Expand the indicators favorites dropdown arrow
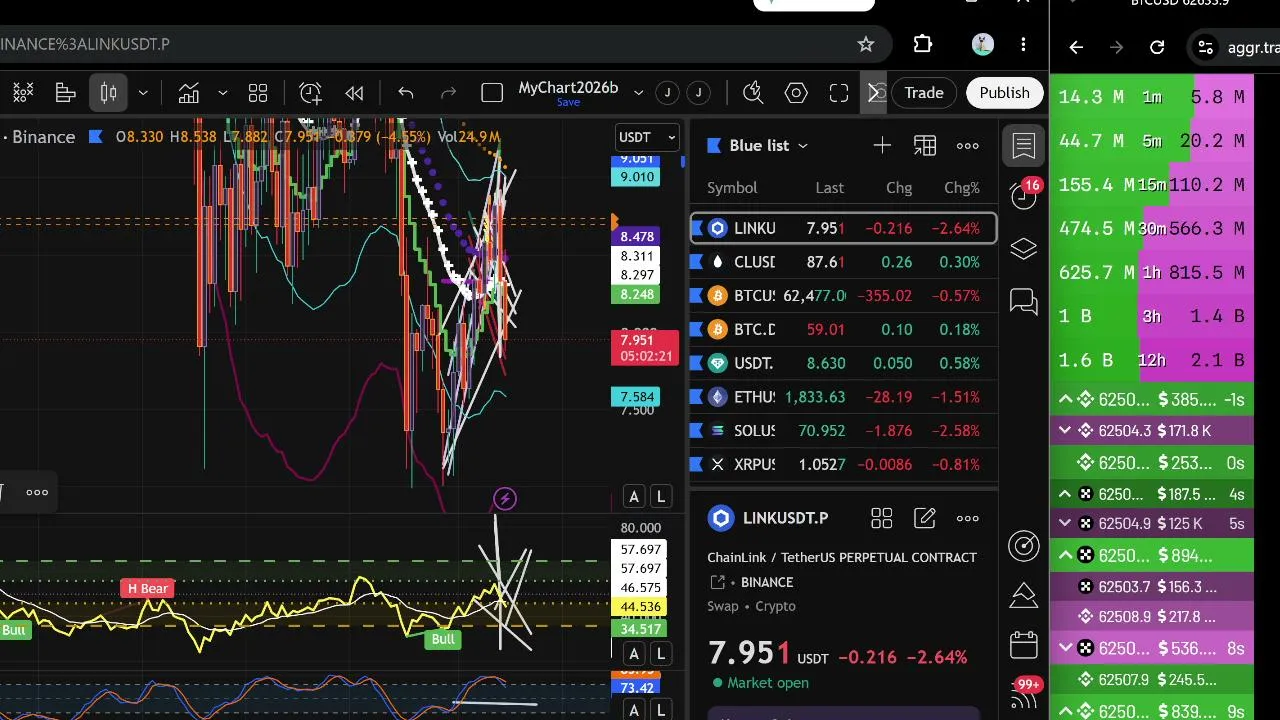 coord(222,93)
